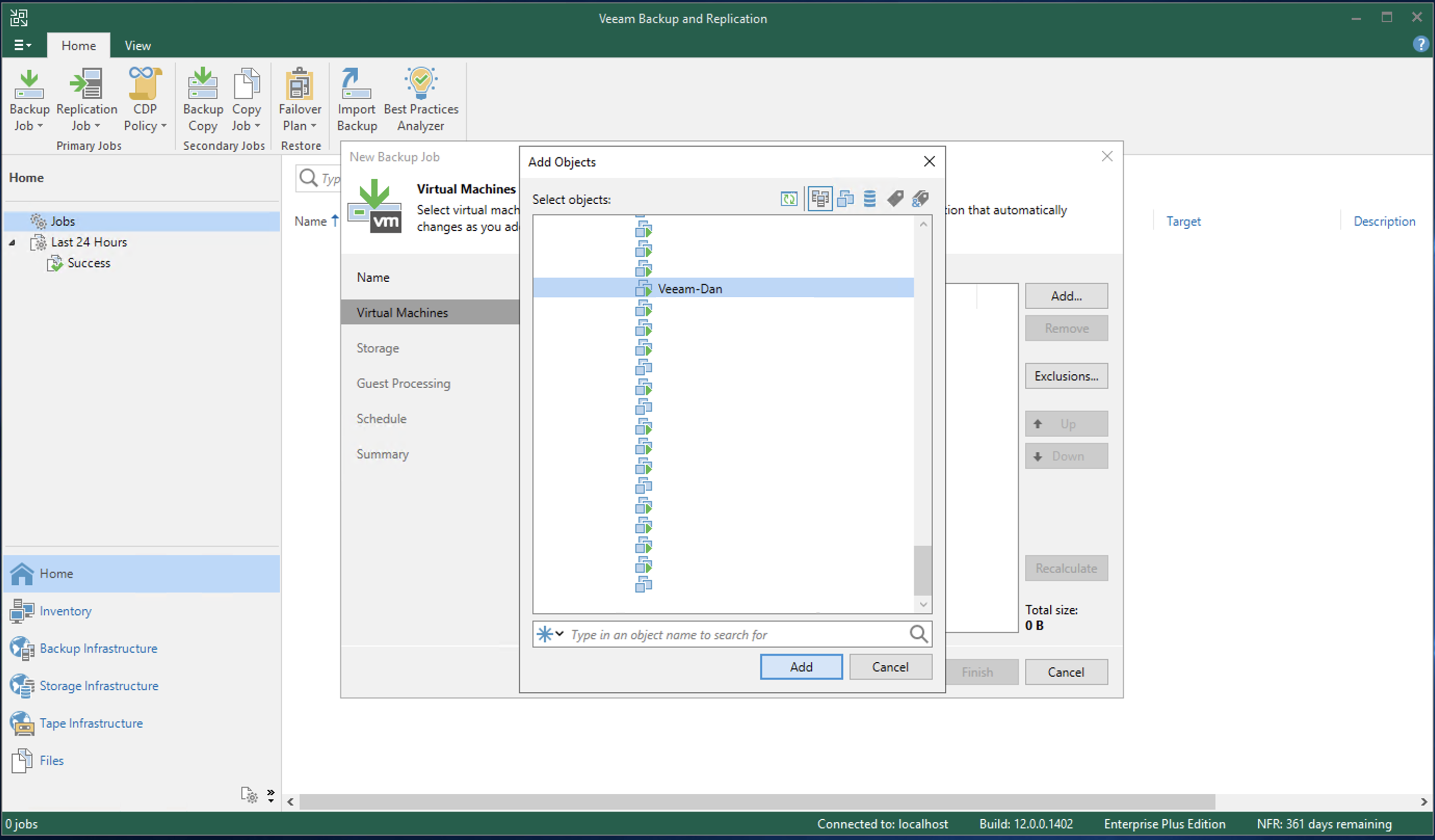Open the Replication Job ribbon button
1435x840 pixels.
pyautogui.click(x=86, y=100)
